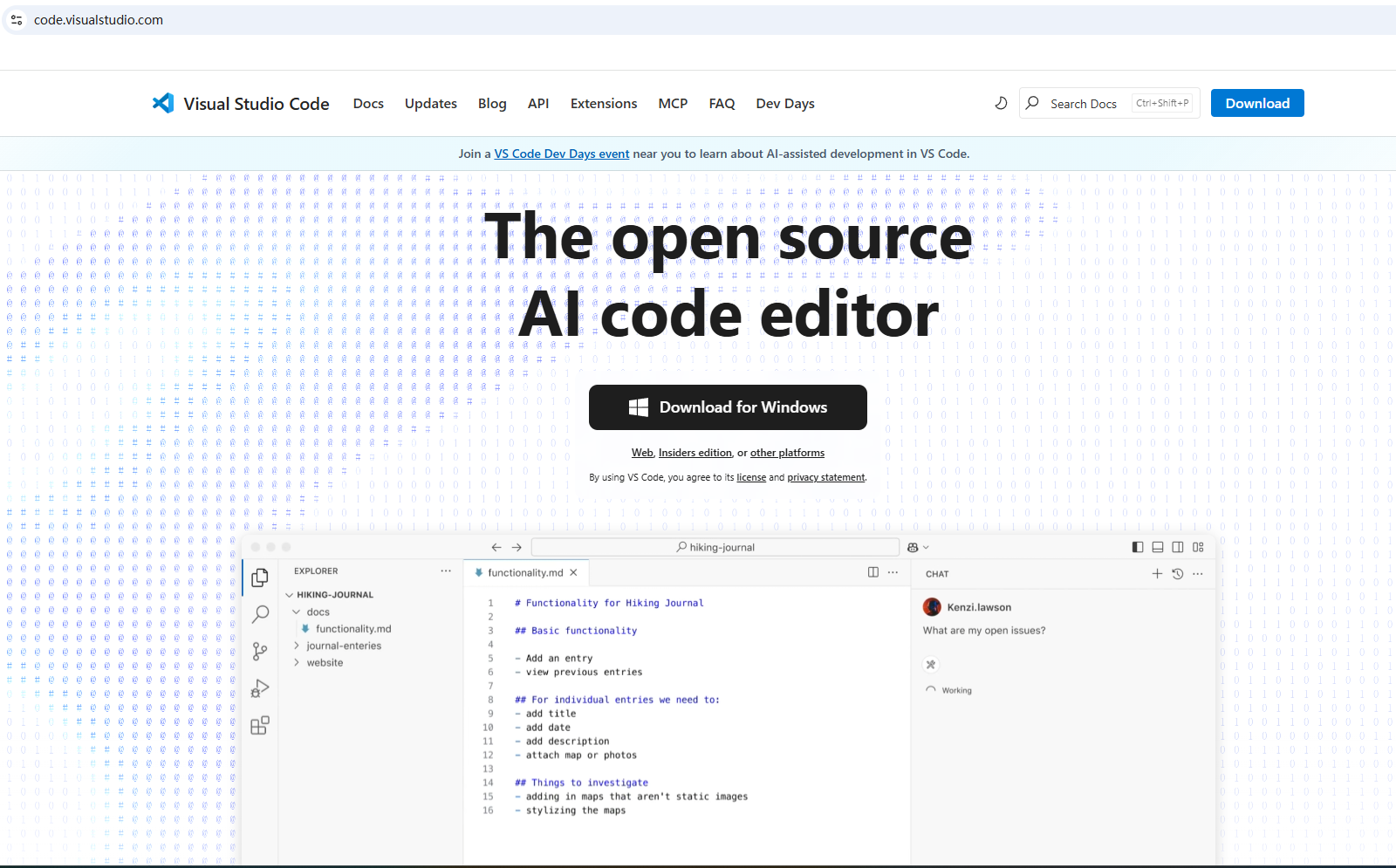Click the hiking-journal command center search box
The width and height of the screenshot is (1396, 868).
(x=715, y=547)
